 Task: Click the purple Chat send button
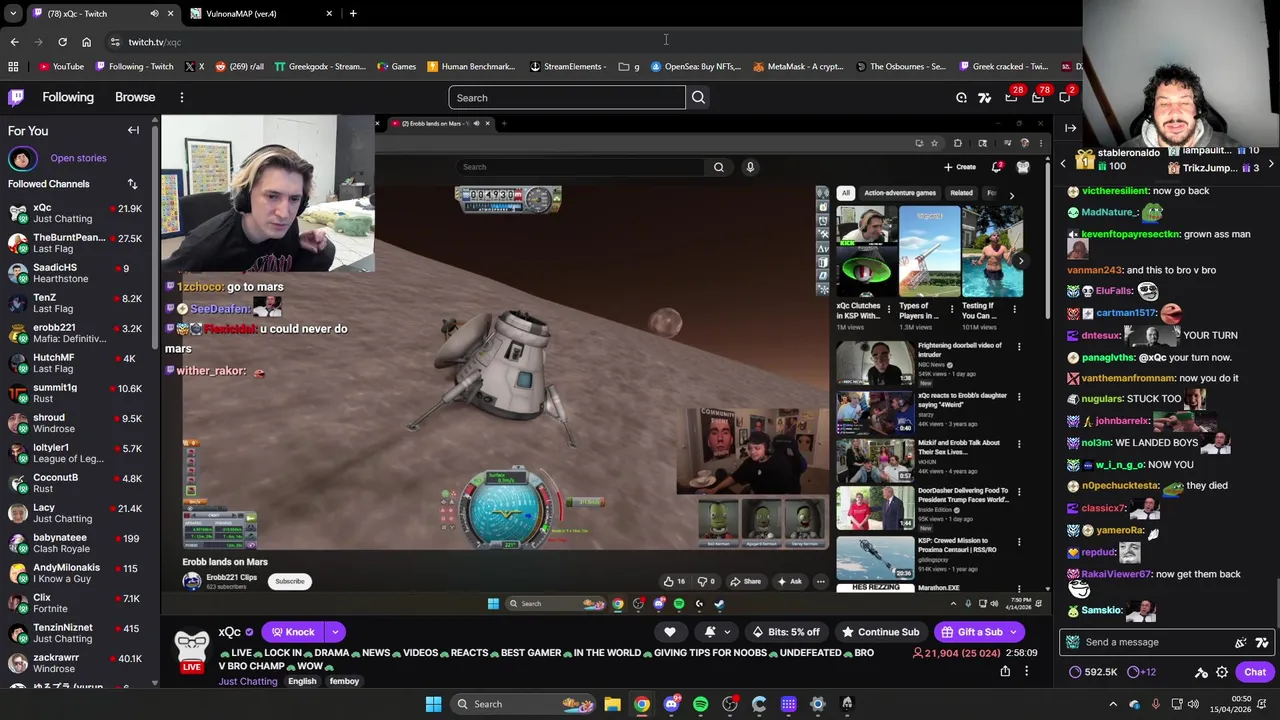point(1255,672)
